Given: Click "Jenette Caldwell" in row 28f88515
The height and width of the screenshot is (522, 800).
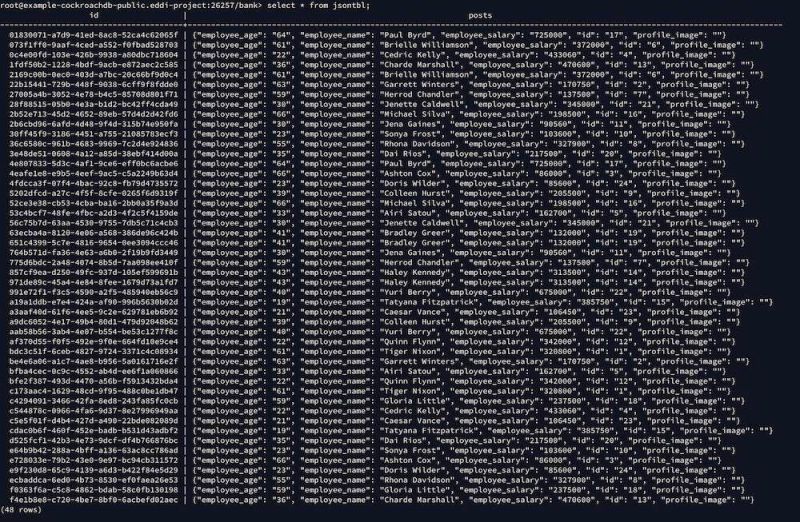Looking at the screenshot, I should pyautogui.click(x=421, y=104).
